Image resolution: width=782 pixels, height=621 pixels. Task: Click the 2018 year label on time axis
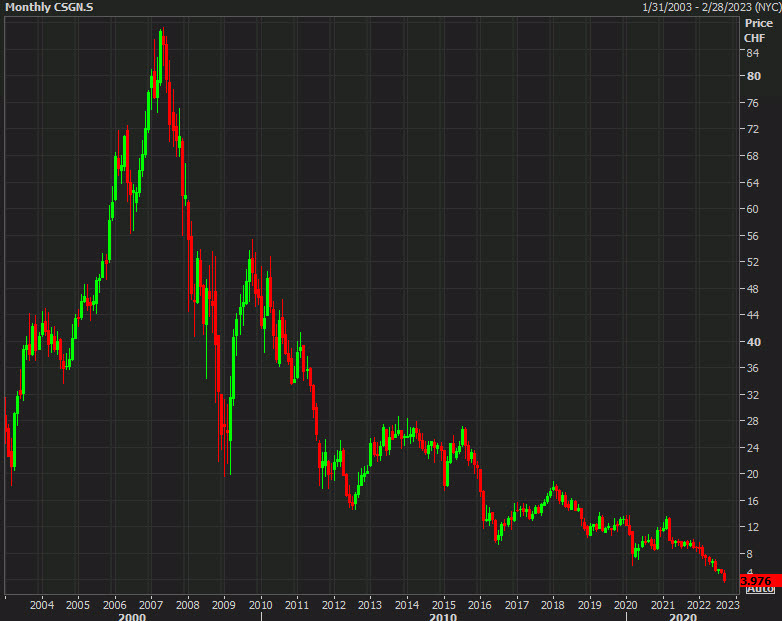click(x=553, y=605)
